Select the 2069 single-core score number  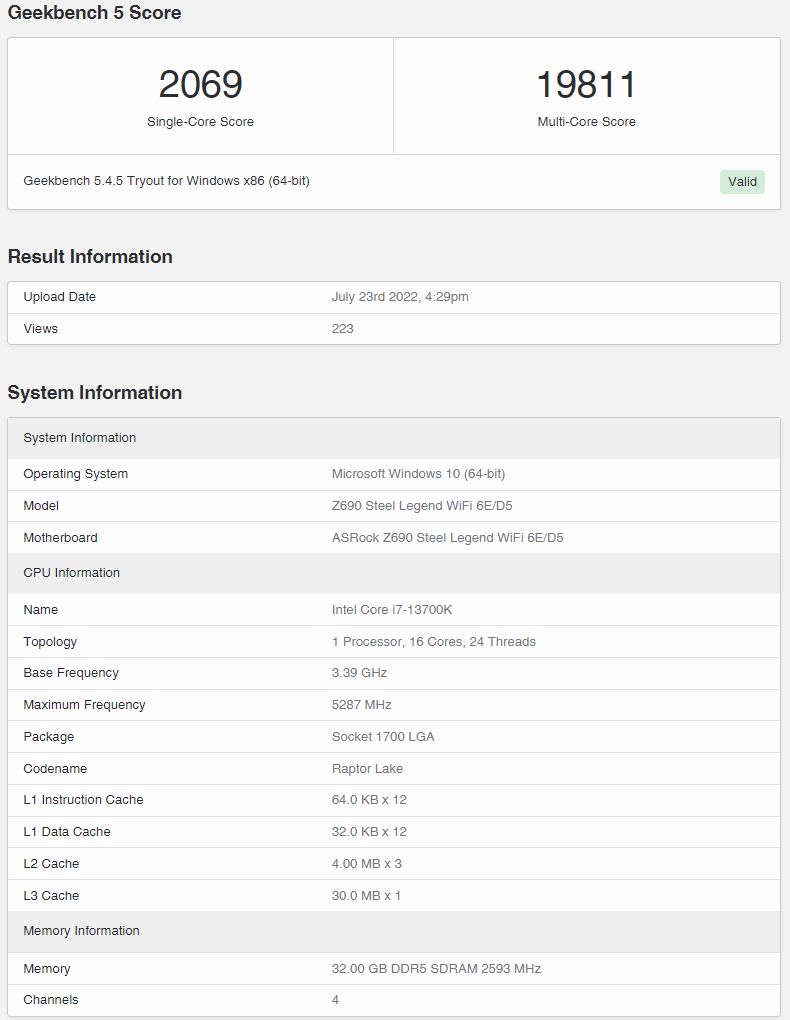point(200,85)
